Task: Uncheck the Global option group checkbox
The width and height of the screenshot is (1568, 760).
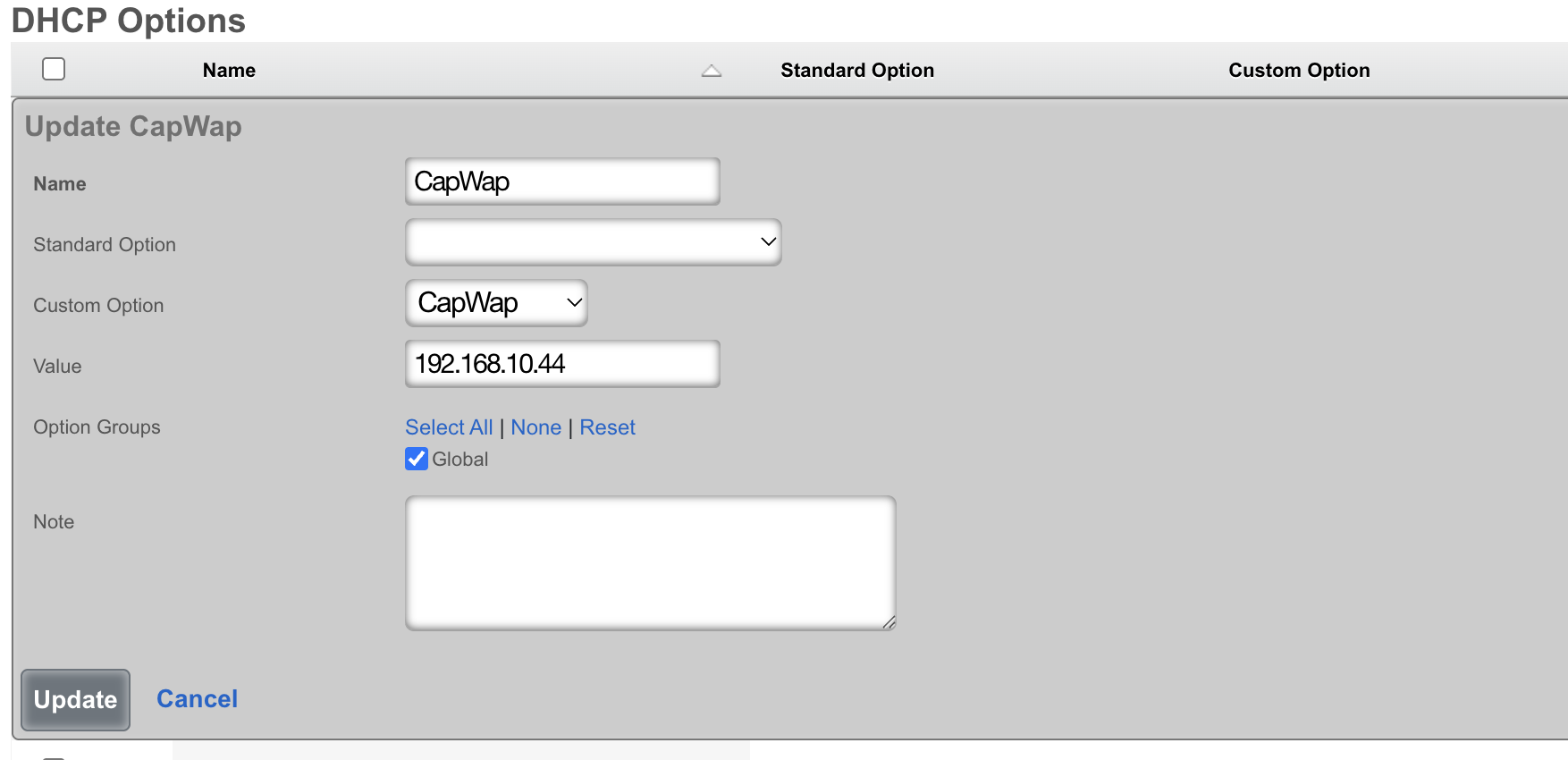Action: coord(416,459)
